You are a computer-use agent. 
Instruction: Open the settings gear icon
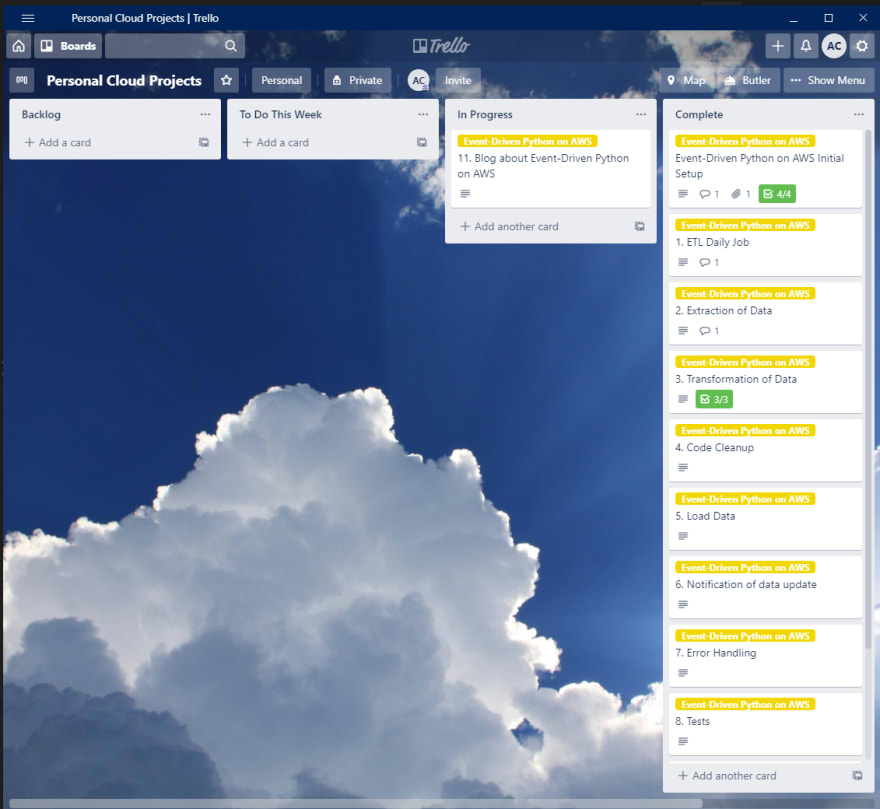tap(862, 46)
